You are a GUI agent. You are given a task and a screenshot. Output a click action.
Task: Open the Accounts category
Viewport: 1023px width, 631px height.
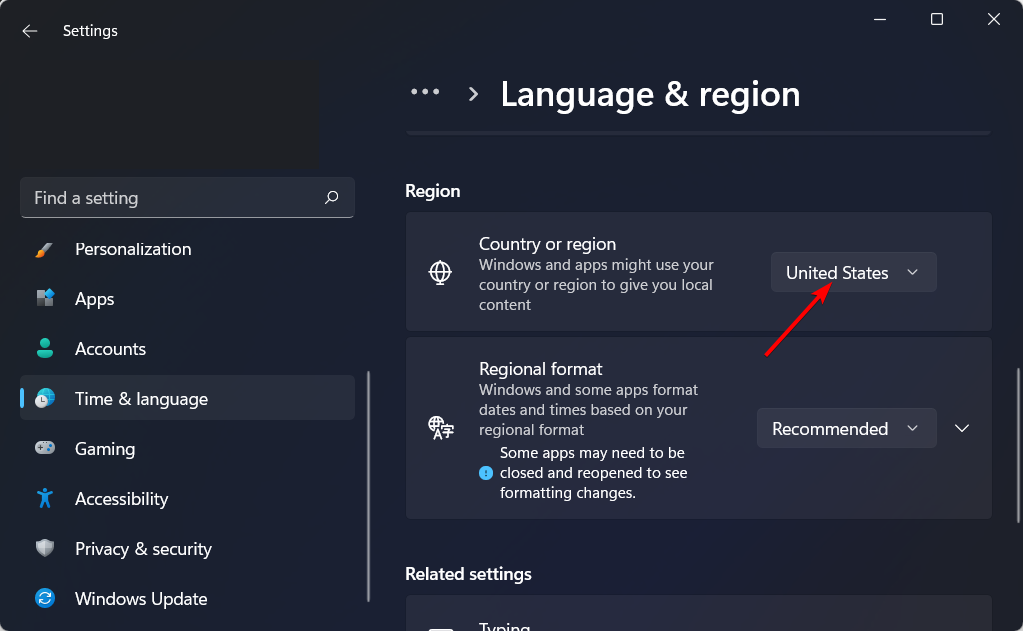tap(187, 348)
